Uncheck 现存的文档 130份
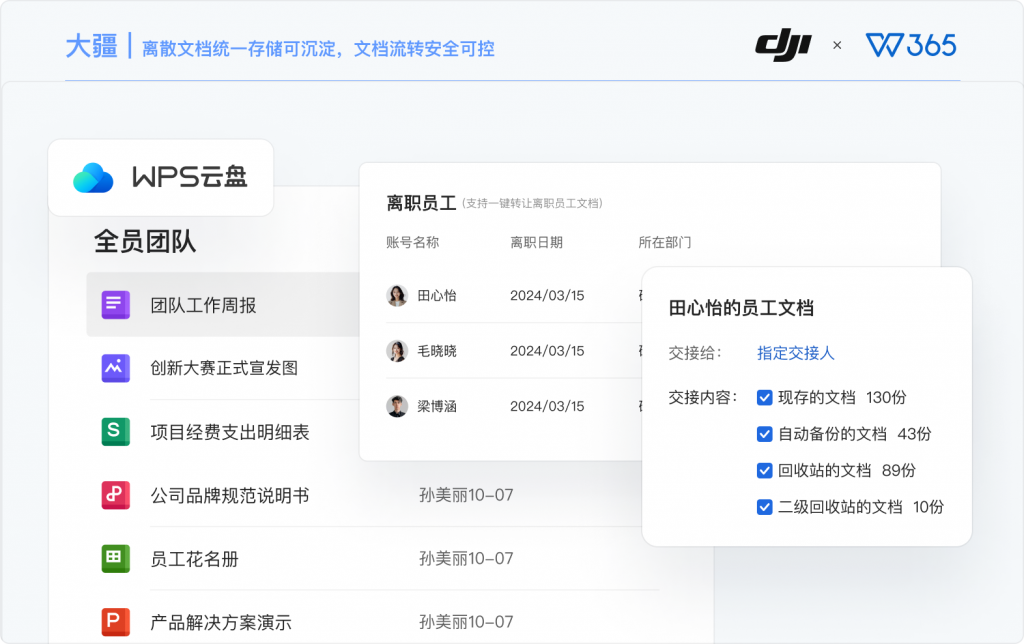This screenshot has height=644, width=1024. pos(764,398)
